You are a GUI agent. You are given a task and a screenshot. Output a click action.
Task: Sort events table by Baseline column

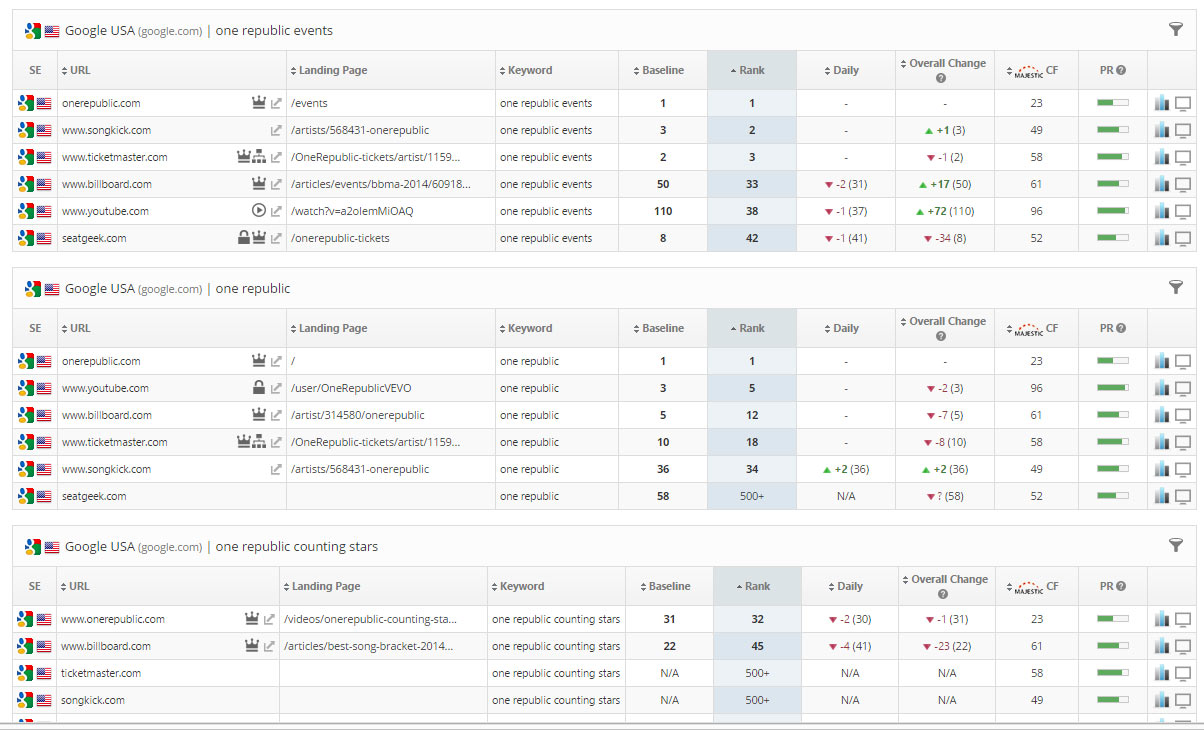(662, 70)
